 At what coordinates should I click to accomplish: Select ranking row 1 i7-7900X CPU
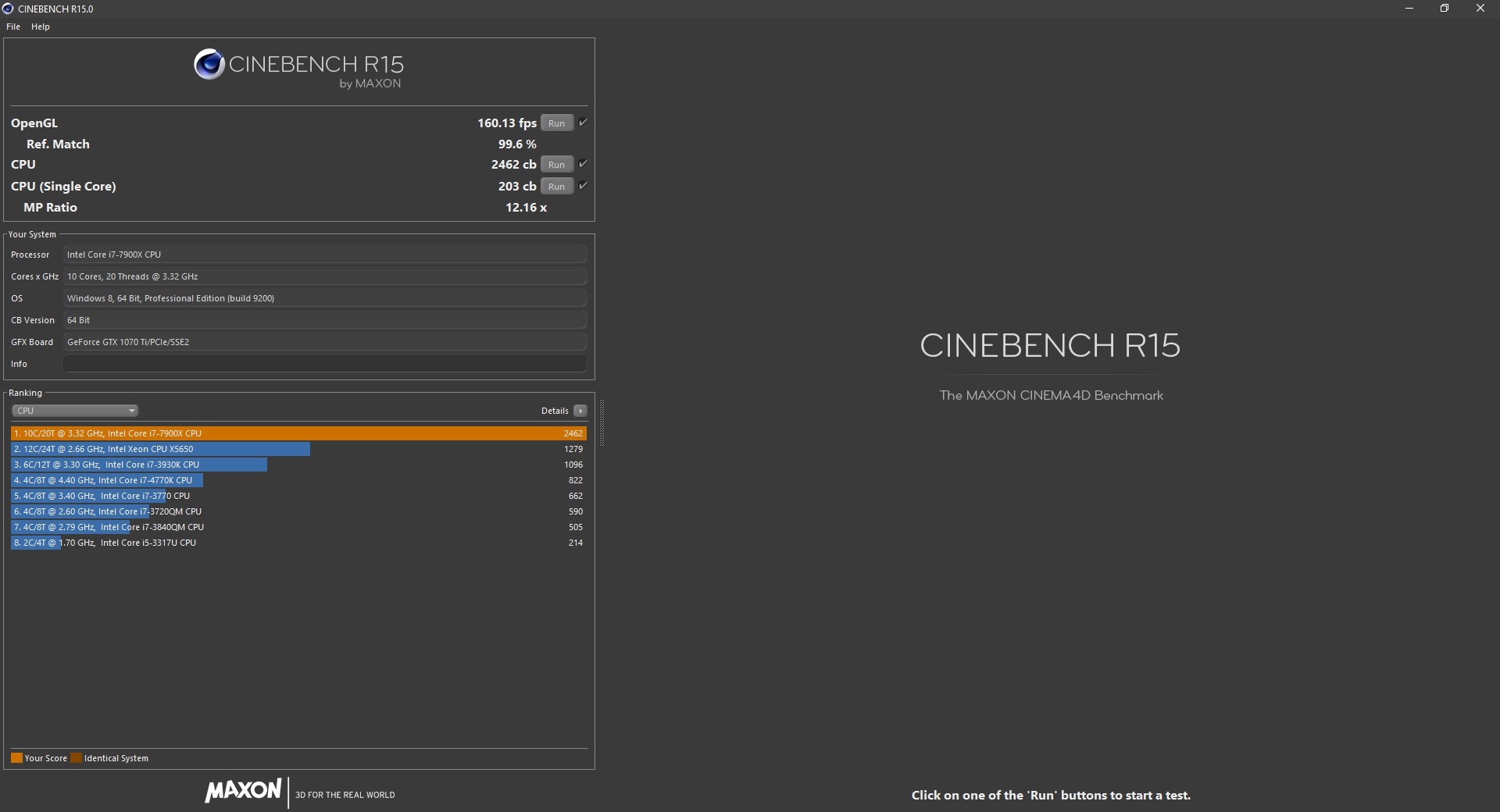(x=298, y=433)
